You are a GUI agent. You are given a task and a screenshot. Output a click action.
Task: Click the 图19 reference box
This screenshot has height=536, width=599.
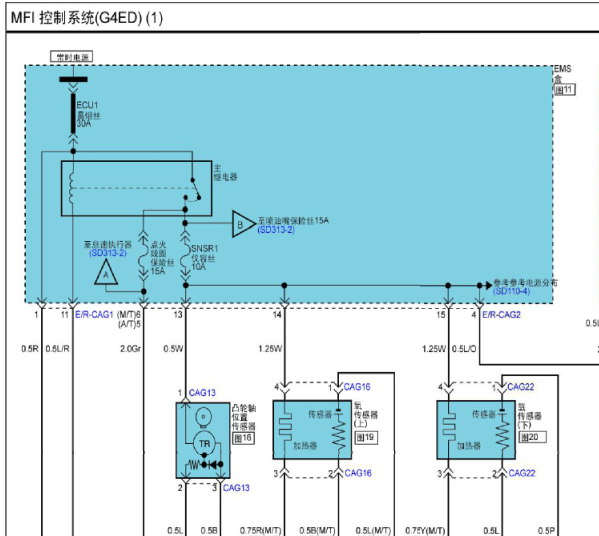pyautogui.click(x=366, y=437)
